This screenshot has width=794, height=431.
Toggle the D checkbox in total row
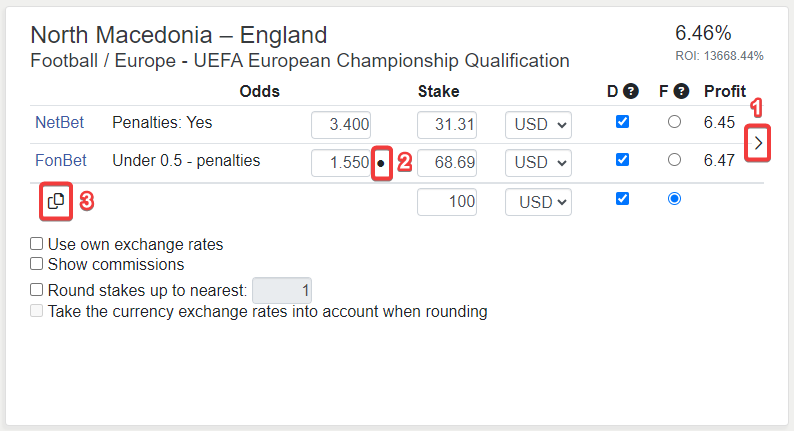(x=623, y=199)
